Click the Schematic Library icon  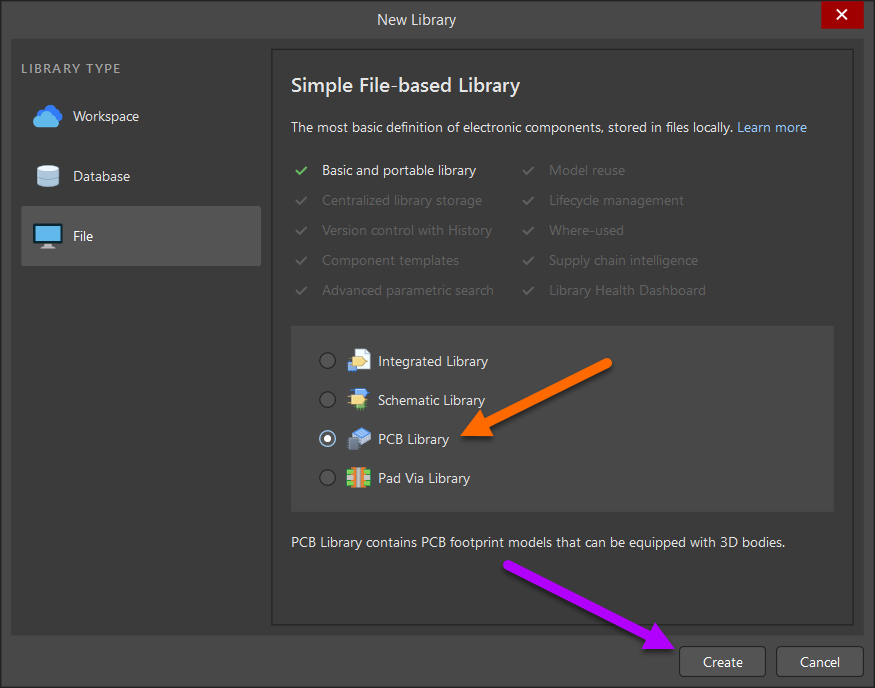pos(358,400)
